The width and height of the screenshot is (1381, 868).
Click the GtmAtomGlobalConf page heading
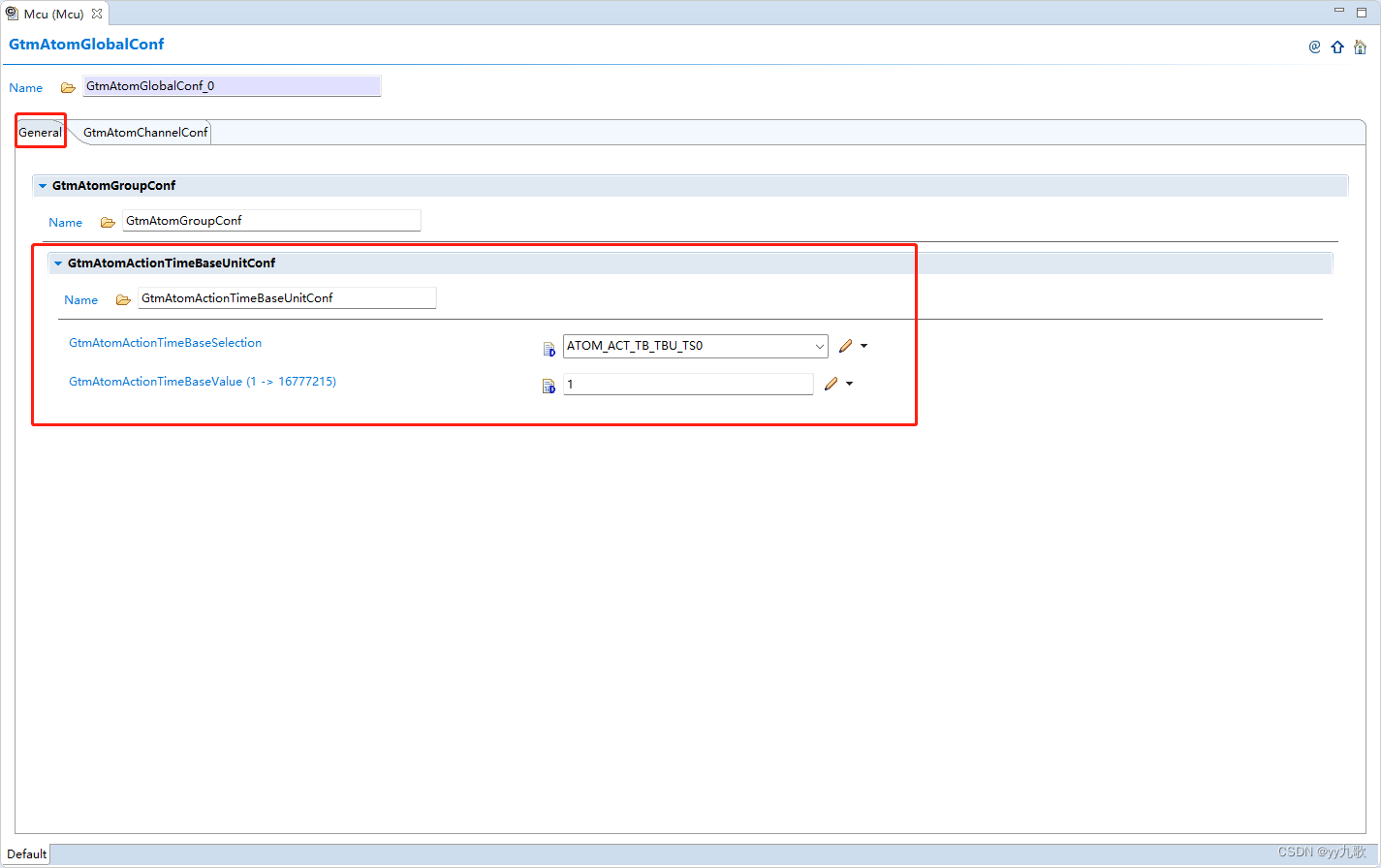tap(86, 45)
